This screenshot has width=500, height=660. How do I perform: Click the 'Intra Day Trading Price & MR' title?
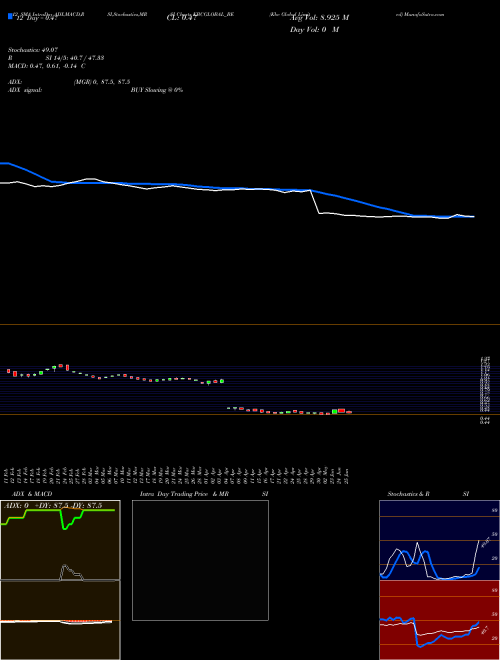pos(185,494)
